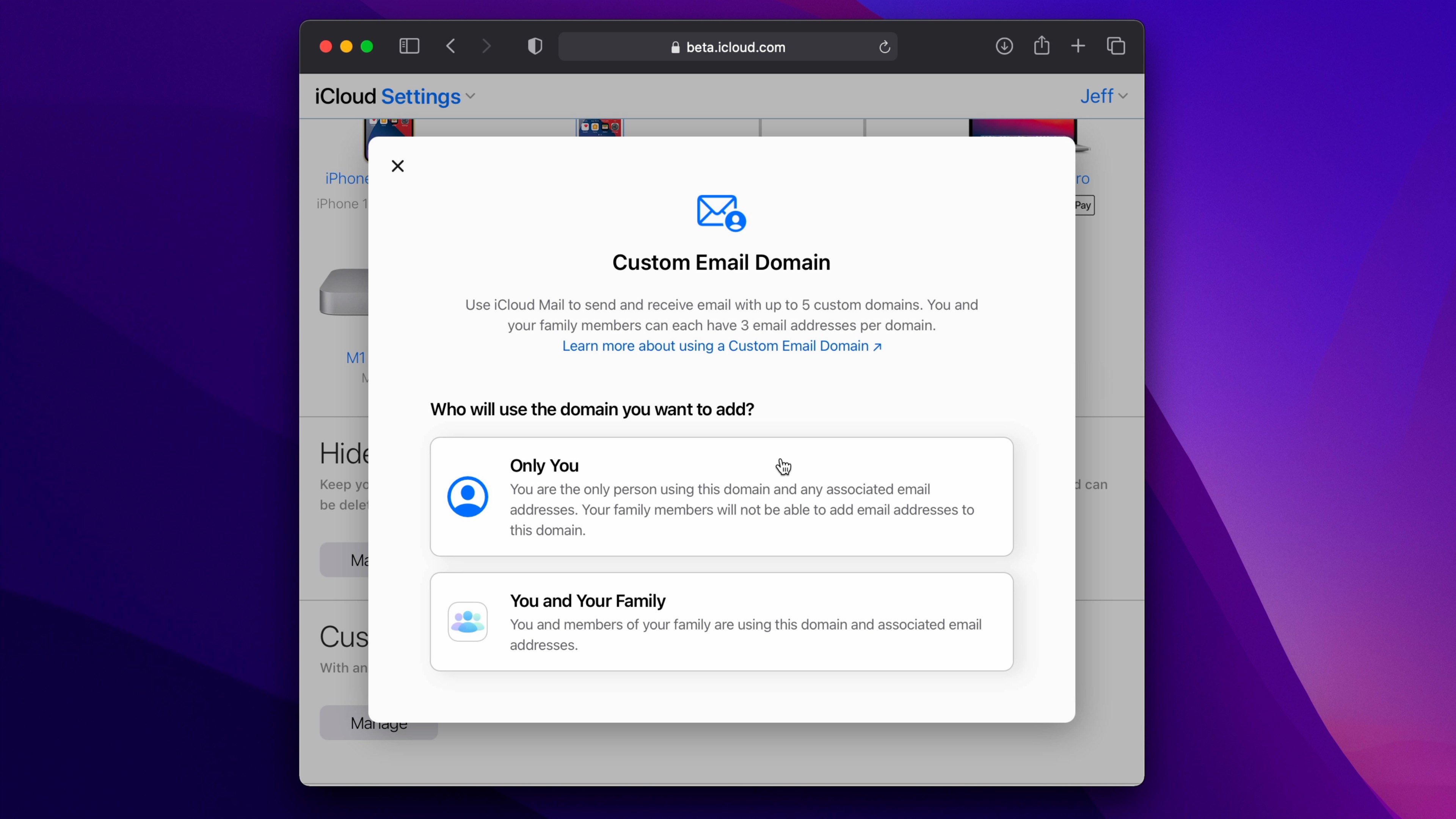Screen dimensions: 1456x819
Task: Open the Downloads icon
Action: (x=1004, y=46)
